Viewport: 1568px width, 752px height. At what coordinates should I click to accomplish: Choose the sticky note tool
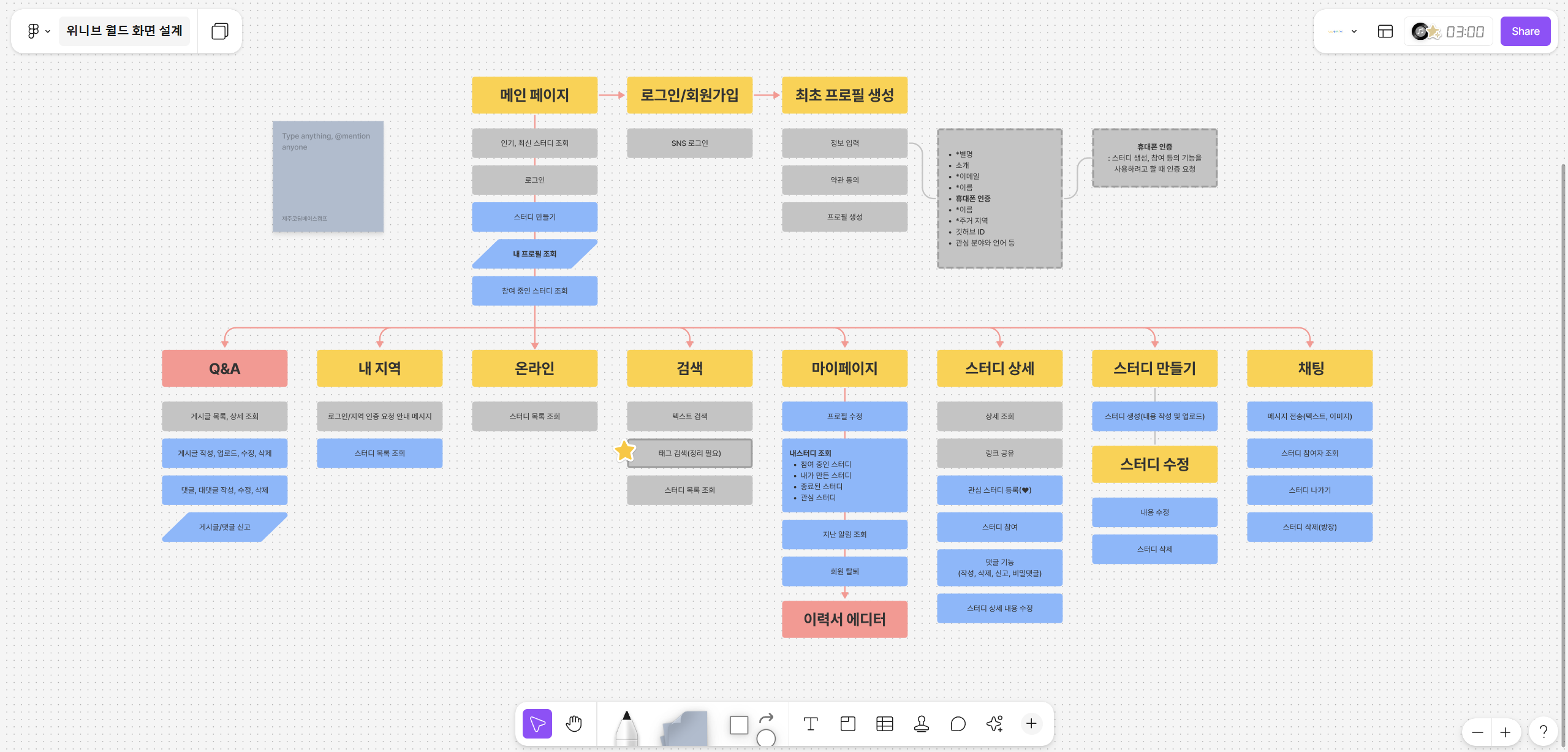pyautogui.click(x=685, y=728)
